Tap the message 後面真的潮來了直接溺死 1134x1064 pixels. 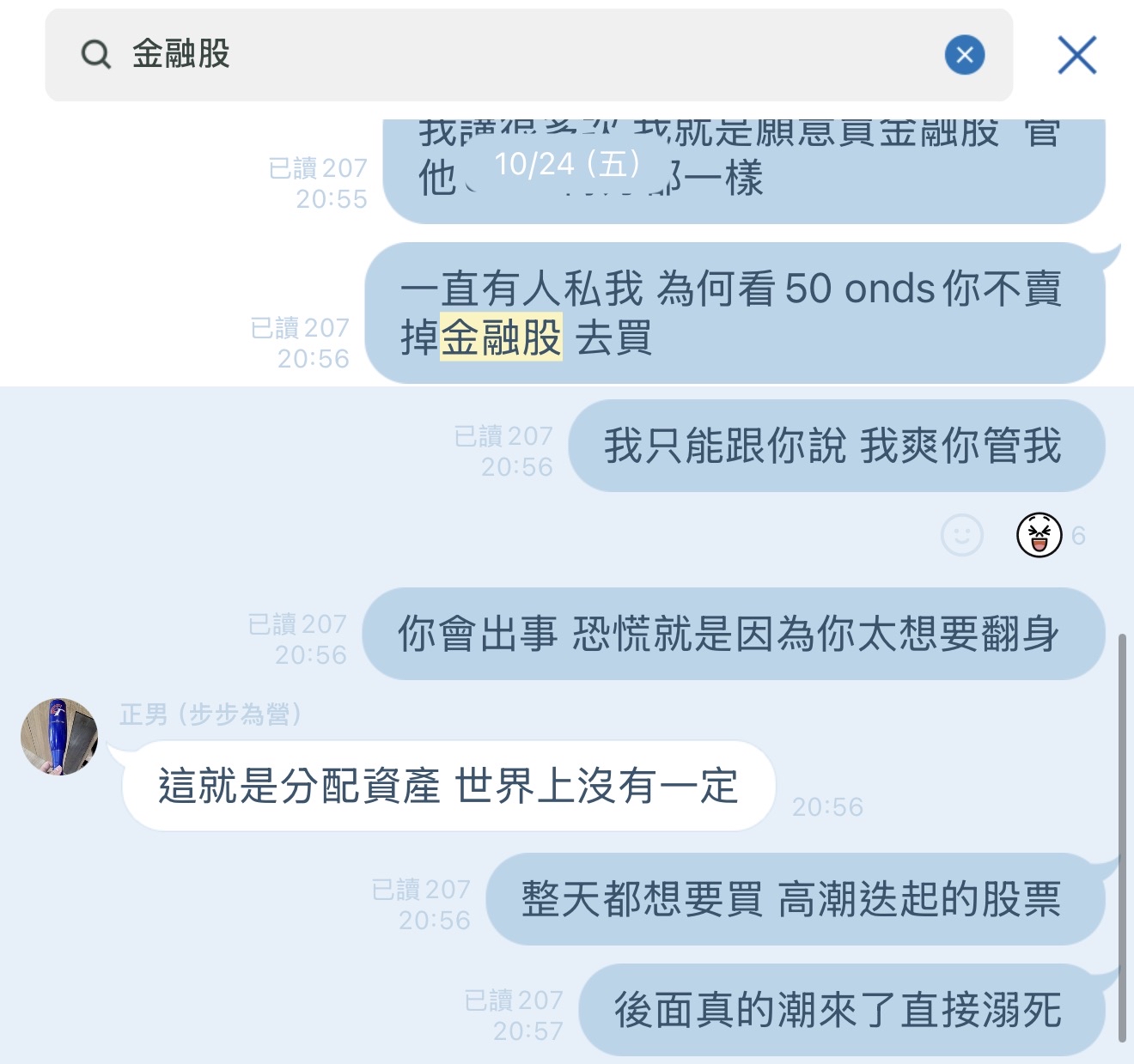pos(842,1010)
